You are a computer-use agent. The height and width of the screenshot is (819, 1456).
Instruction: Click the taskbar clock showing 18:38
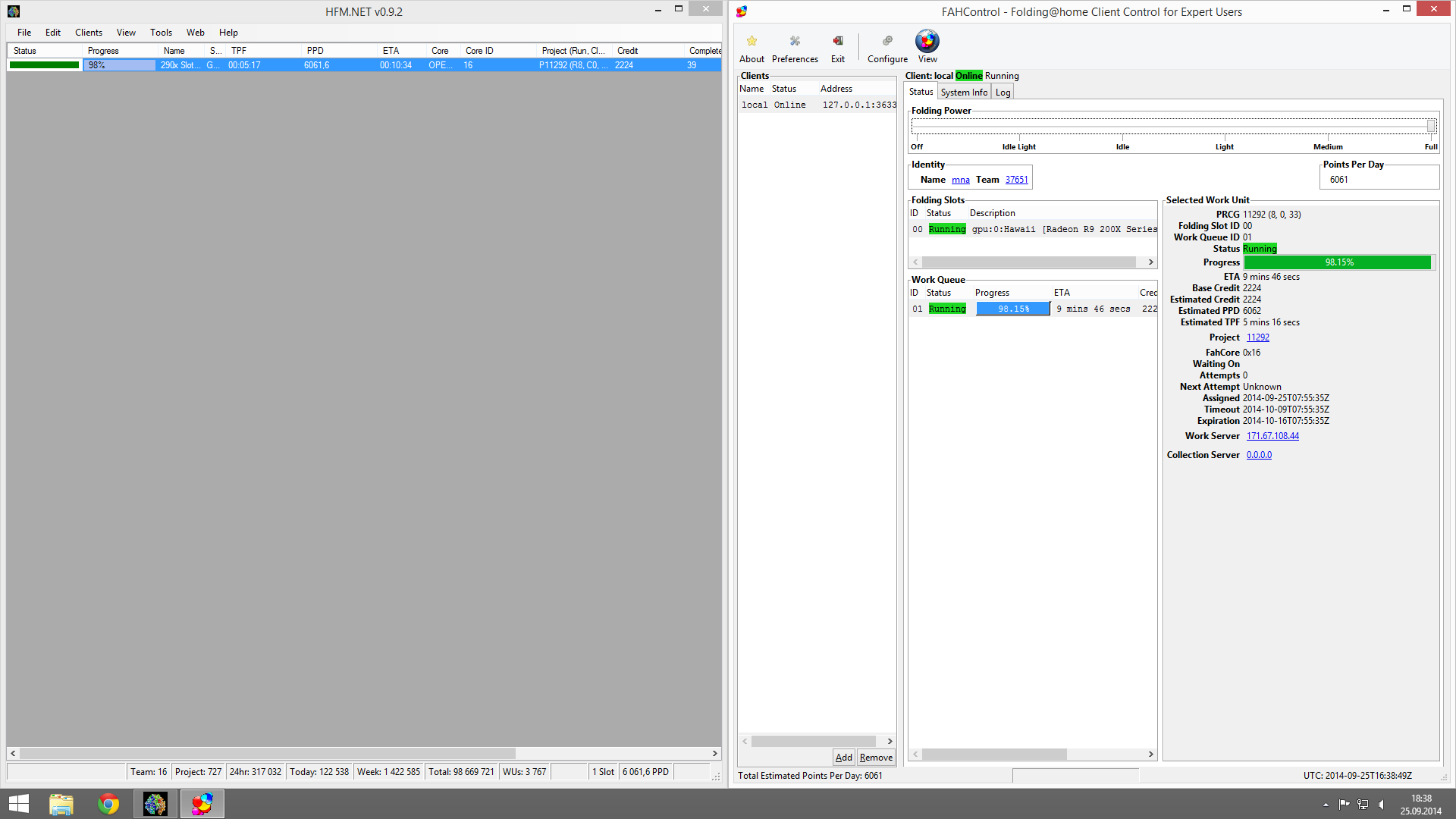click(x=1420, y=804)
